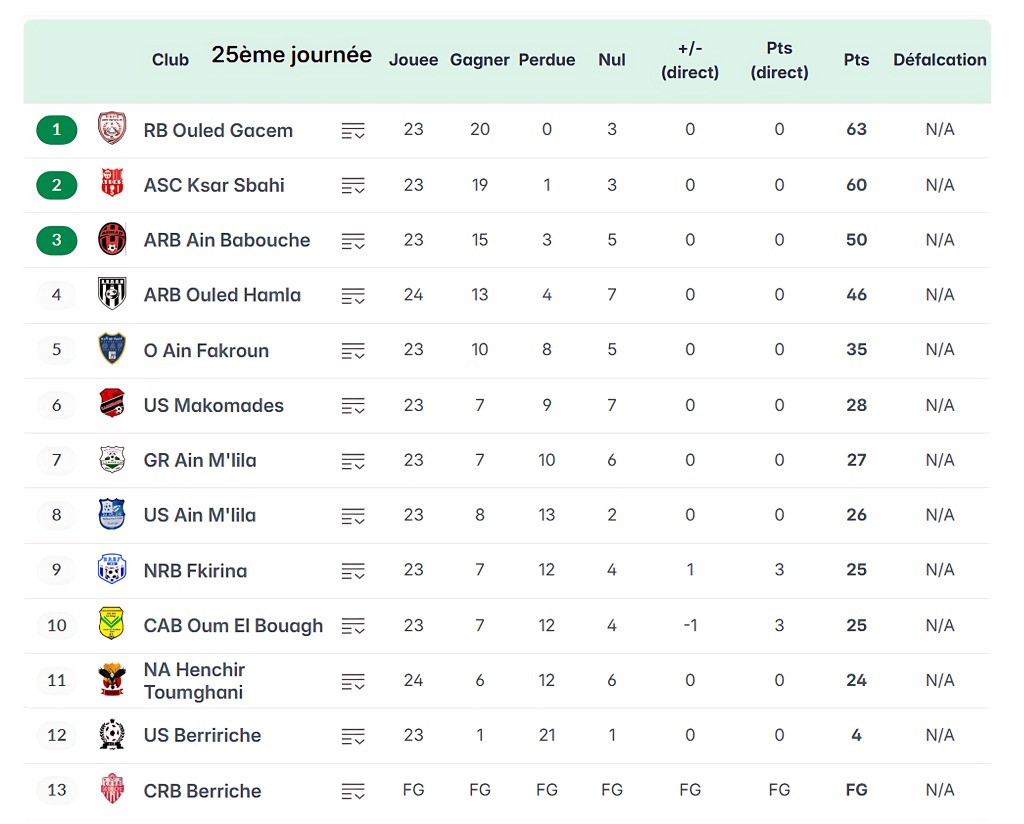Expand the GR Ain M'lila details list
The image size is (1024, 824).
(353, 461)
